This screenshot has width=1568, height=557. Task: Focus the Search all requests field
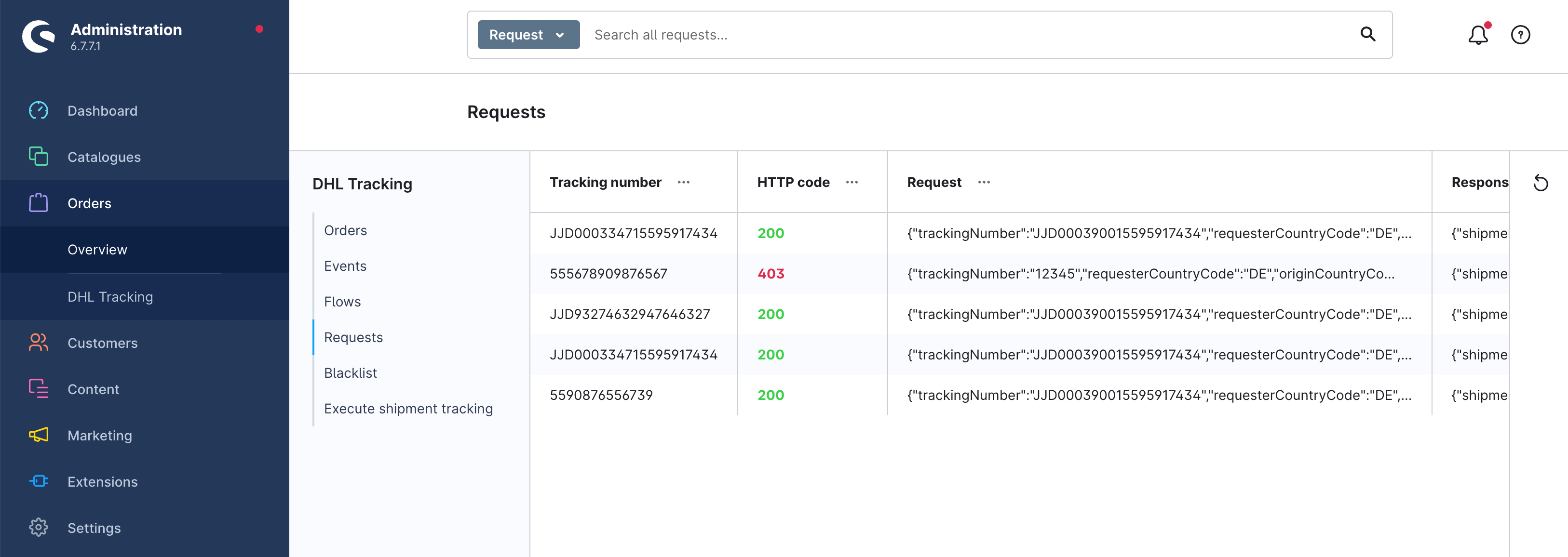click(x=968, y=35)
